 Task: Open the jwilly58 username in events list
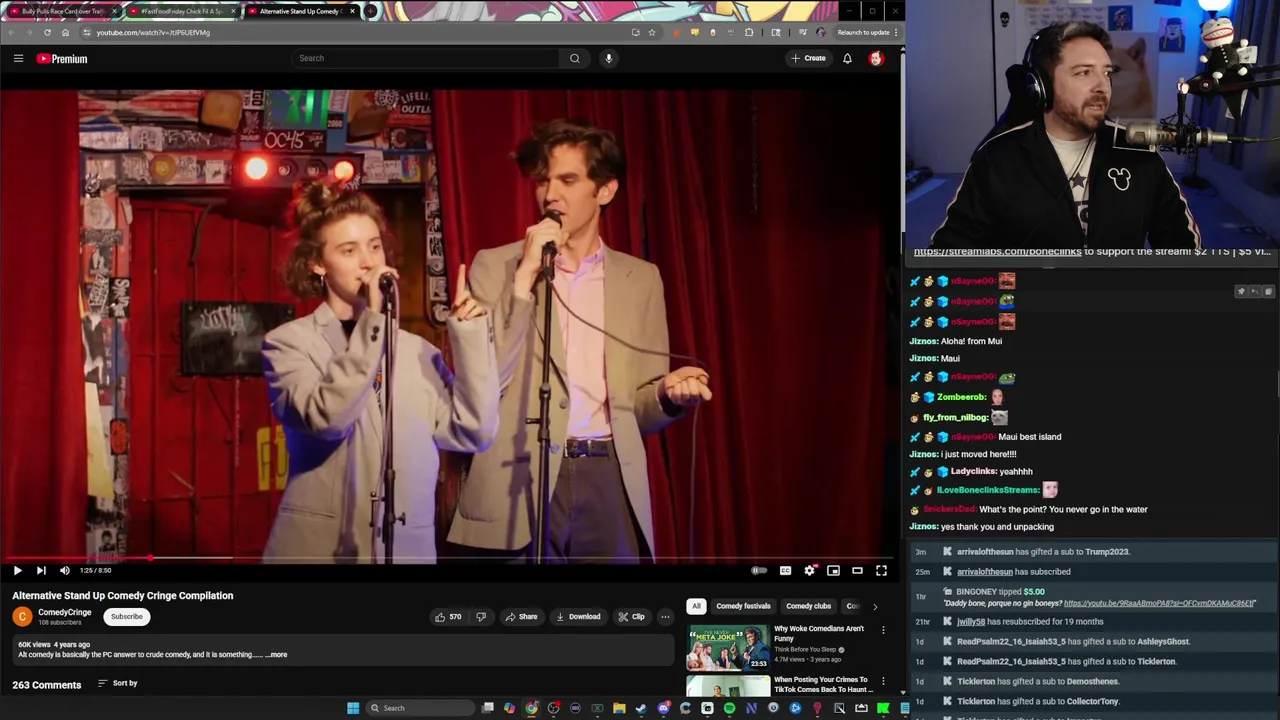tap(971, 622)
